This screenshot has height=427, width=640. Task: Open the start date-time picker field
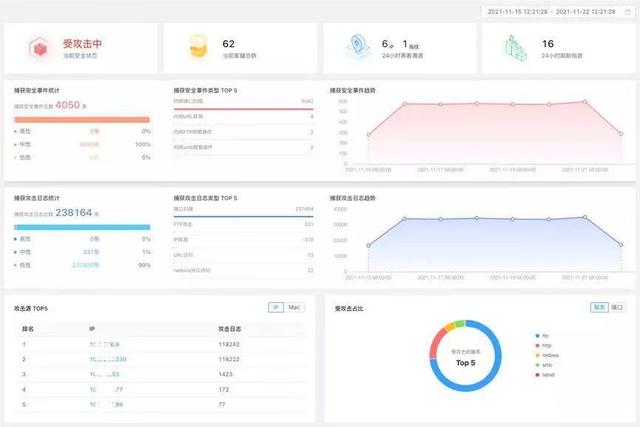[519, 11]
